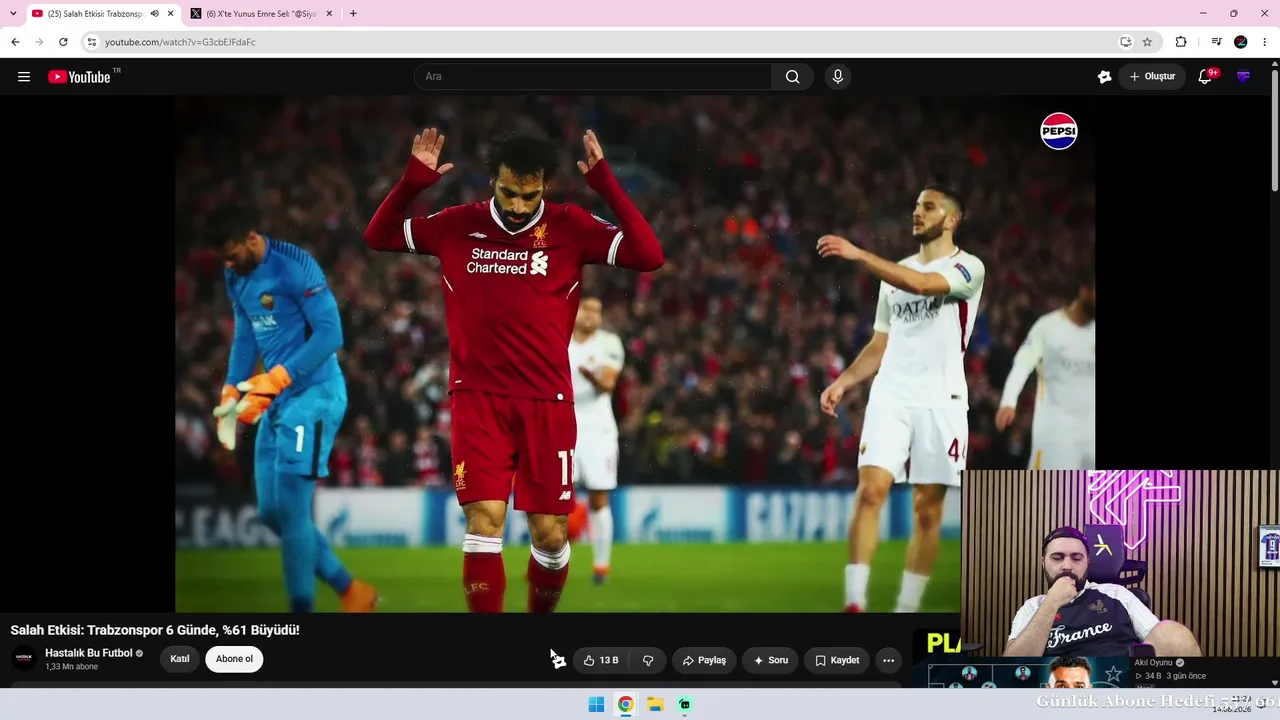Switch to the Salah Etkisi YouTube tab
The image size is (1280, 720).
pos(103,14)
